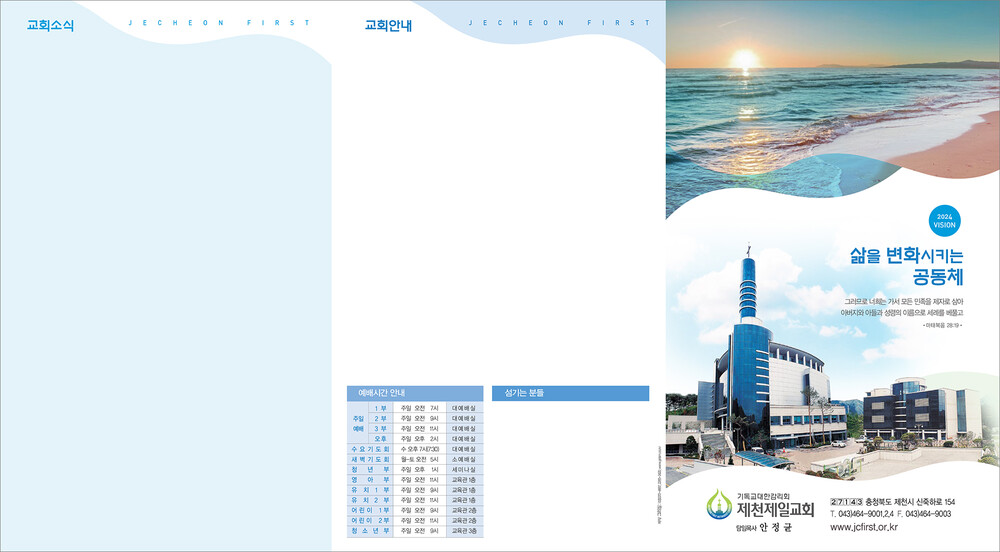
Task: Click the 영아부 row label
Action: click(x=370, y=480)
